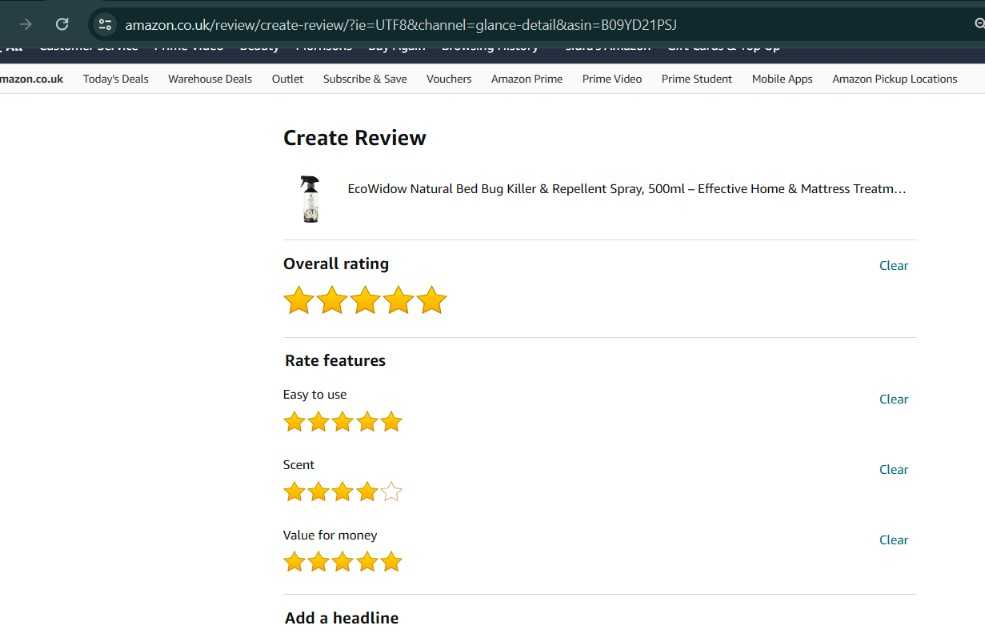Image resolution: width=985 pixels, height=638 pixels.
Task: Go to Amazon Prime
Action: [x=526, y=79]
